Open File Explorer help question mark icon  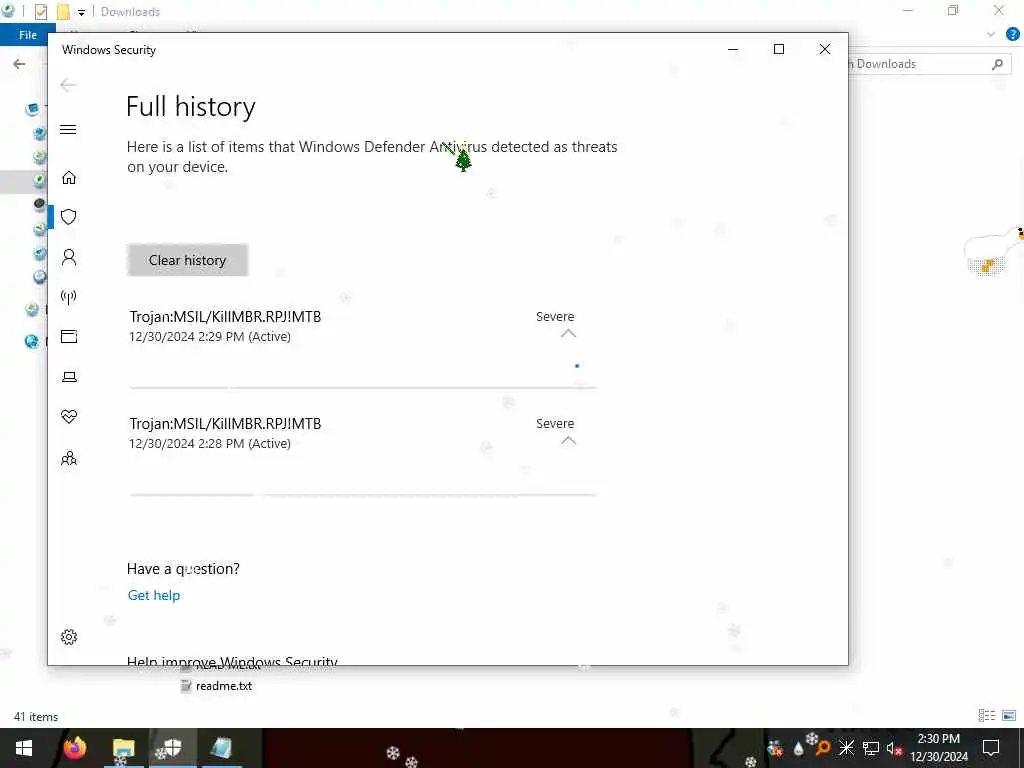coord(1013,35)
